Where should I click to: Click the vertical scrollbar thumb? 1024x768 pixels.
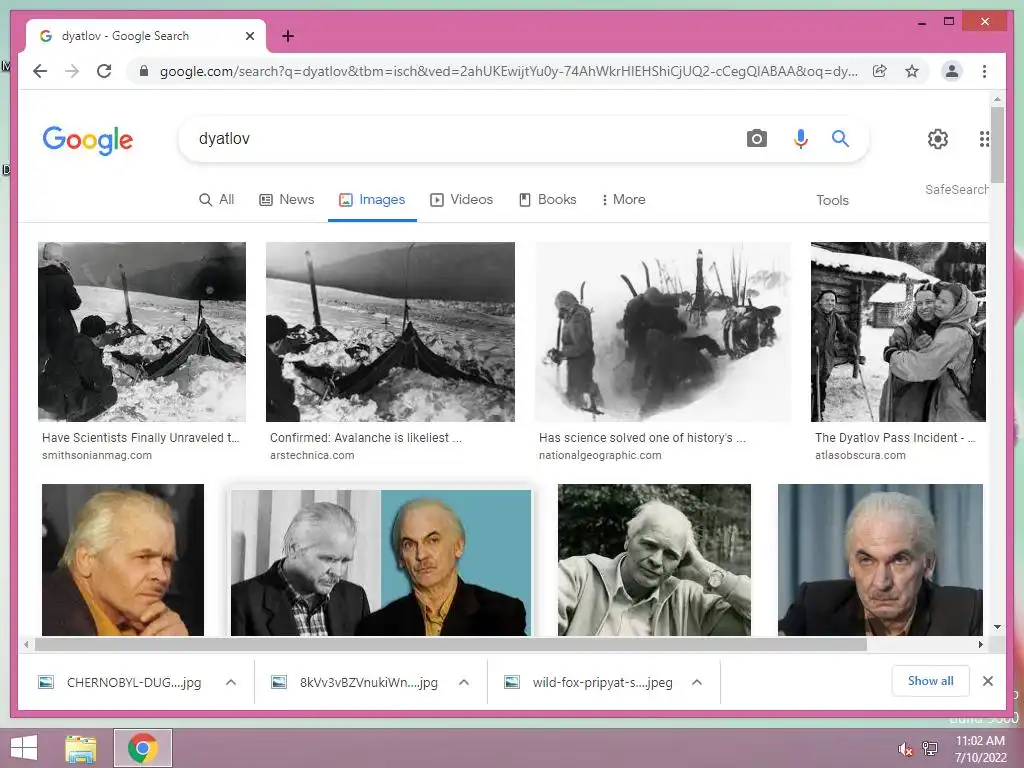click(997, 145)
